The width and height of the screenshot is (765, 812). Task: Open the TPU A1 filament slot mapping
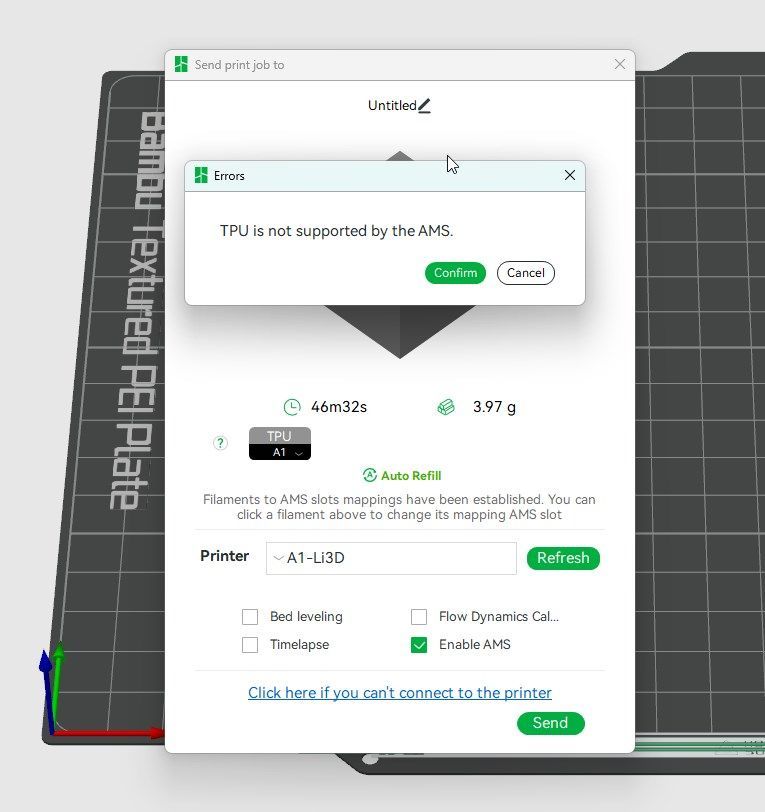tap(280, 444)
